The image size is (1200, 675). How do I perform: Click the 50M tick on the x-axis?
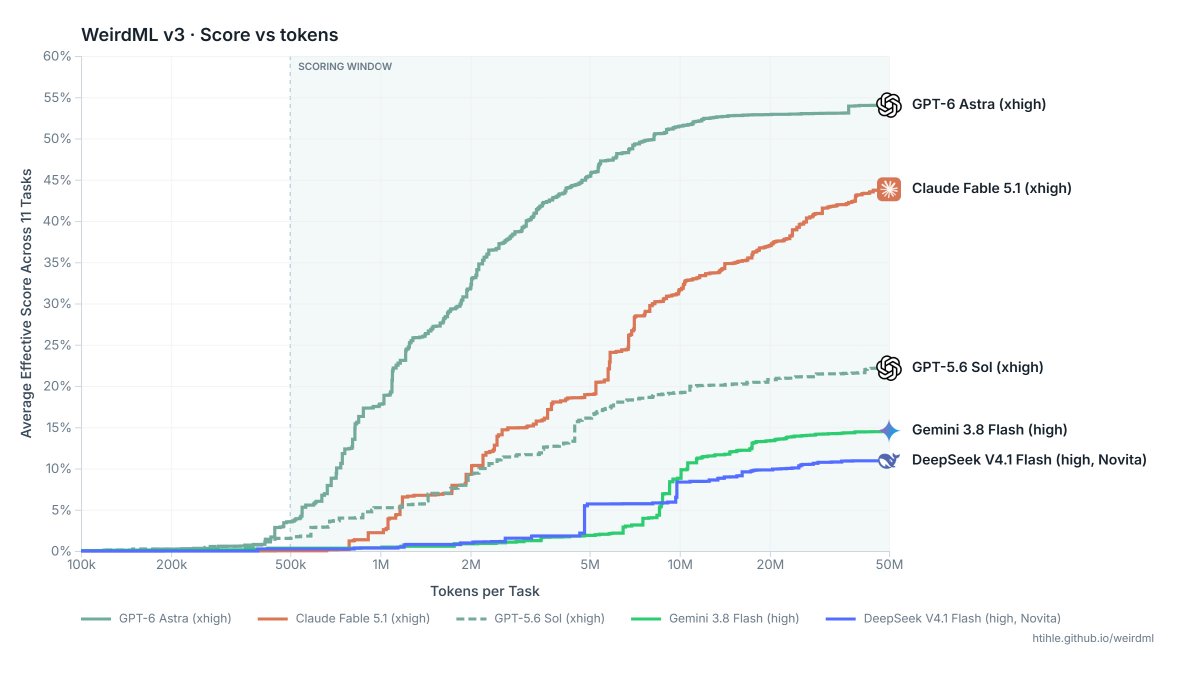tap(889, 565)
